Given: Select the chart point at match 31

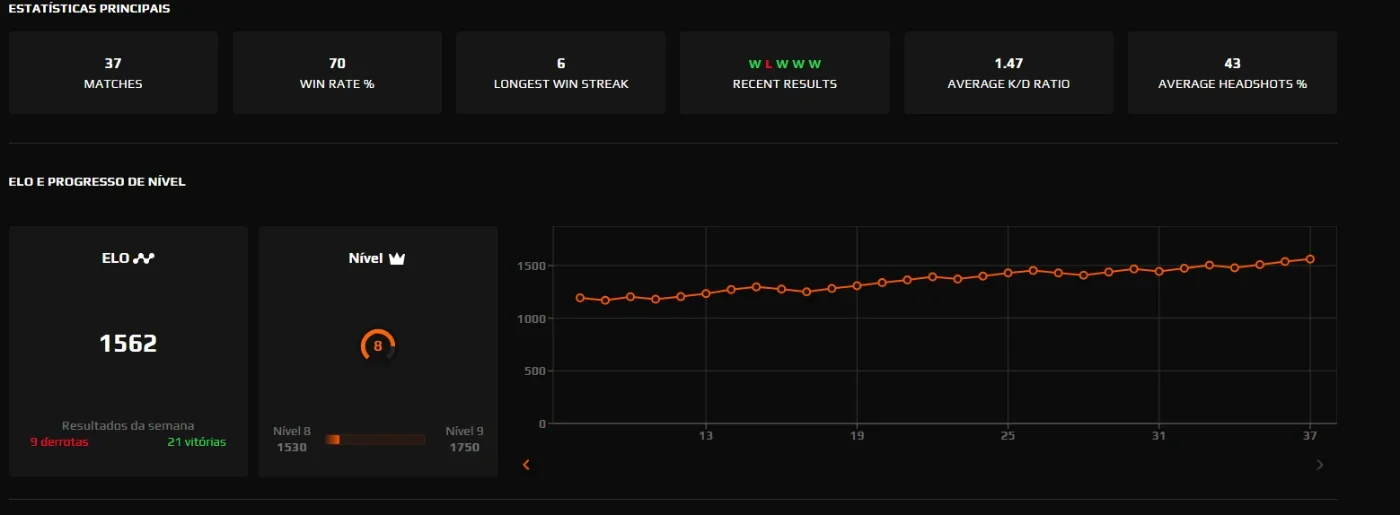Looking at the screenshot, I should pos(1159,271).
